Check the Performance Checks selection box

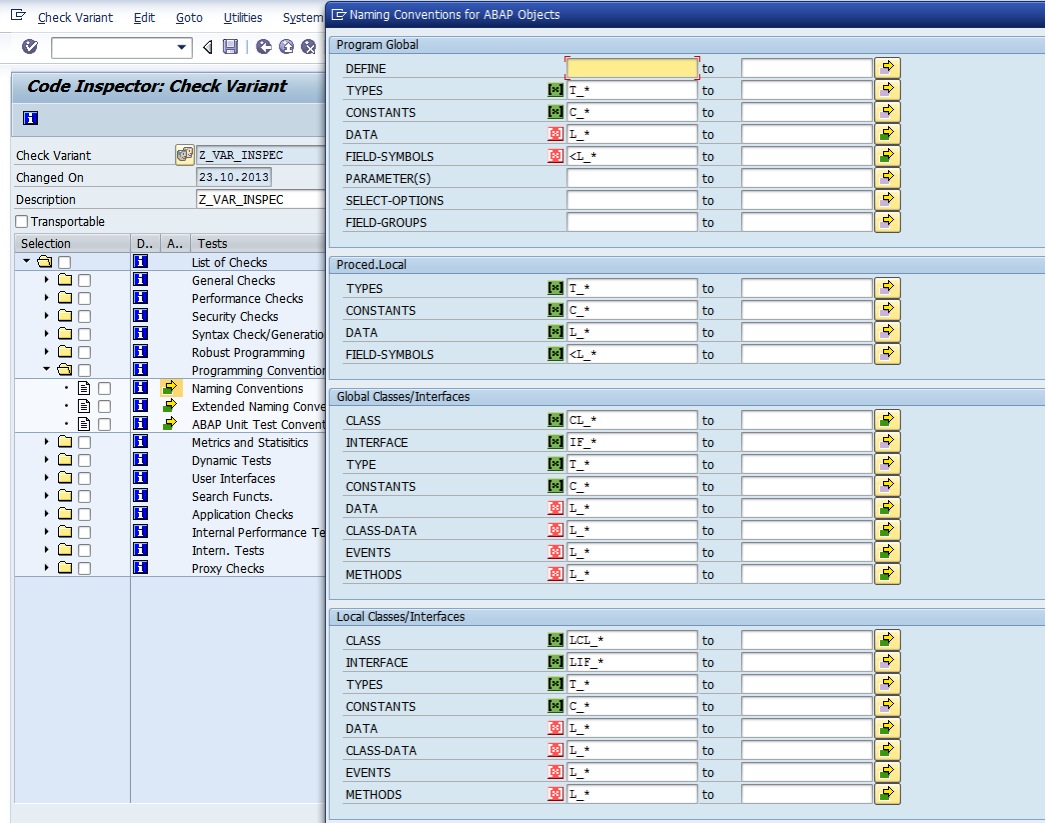click(84, 298)
